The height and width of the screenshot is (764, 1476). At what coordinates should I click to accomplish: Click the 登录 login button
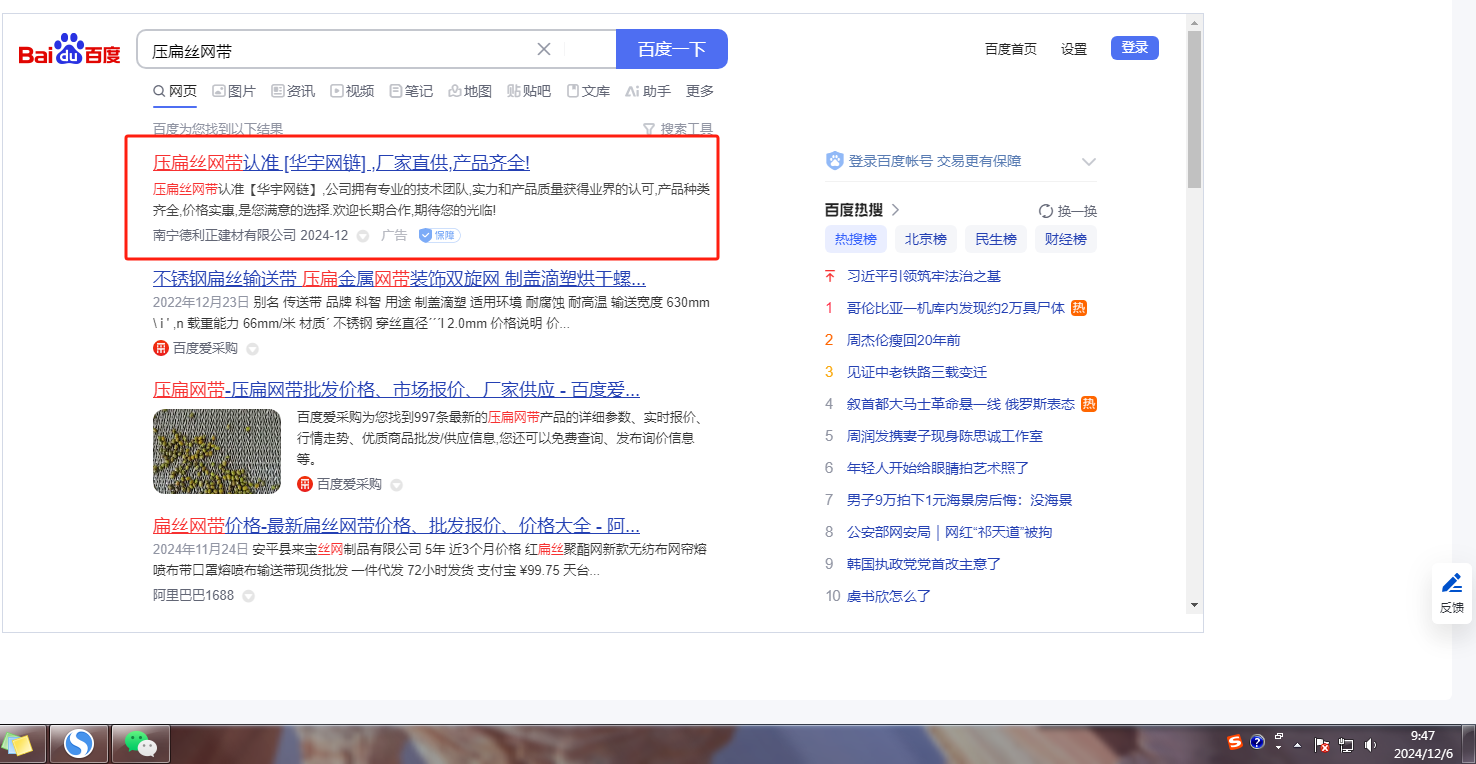coord(1135,48)
